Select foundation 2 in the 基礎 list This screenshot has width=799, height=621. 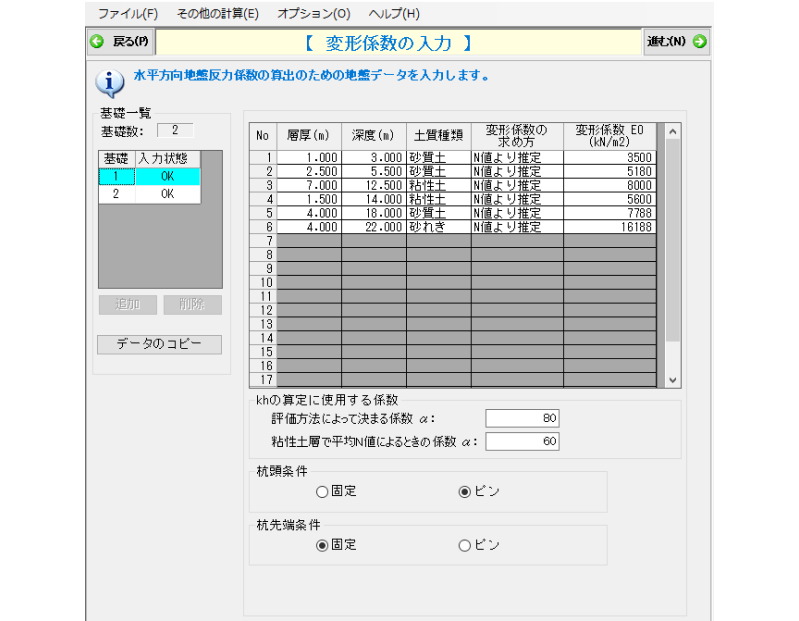click(149, 194)
